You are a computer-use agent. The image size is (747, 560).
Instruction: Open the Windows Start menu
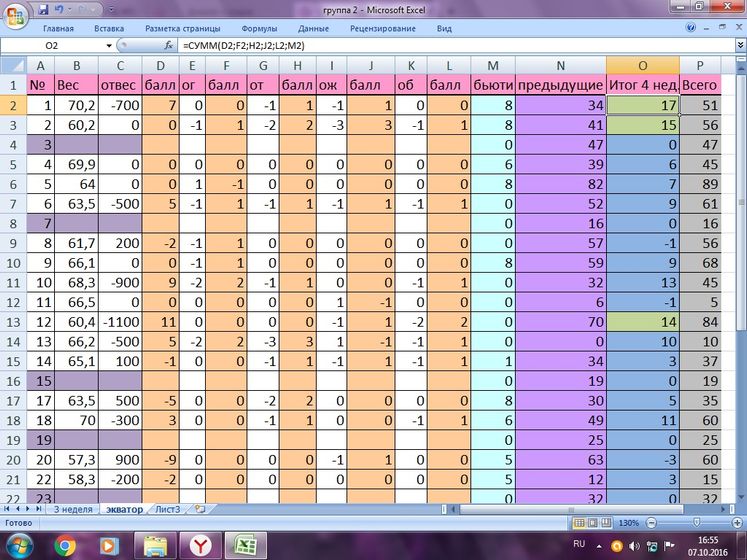point(19,545)
